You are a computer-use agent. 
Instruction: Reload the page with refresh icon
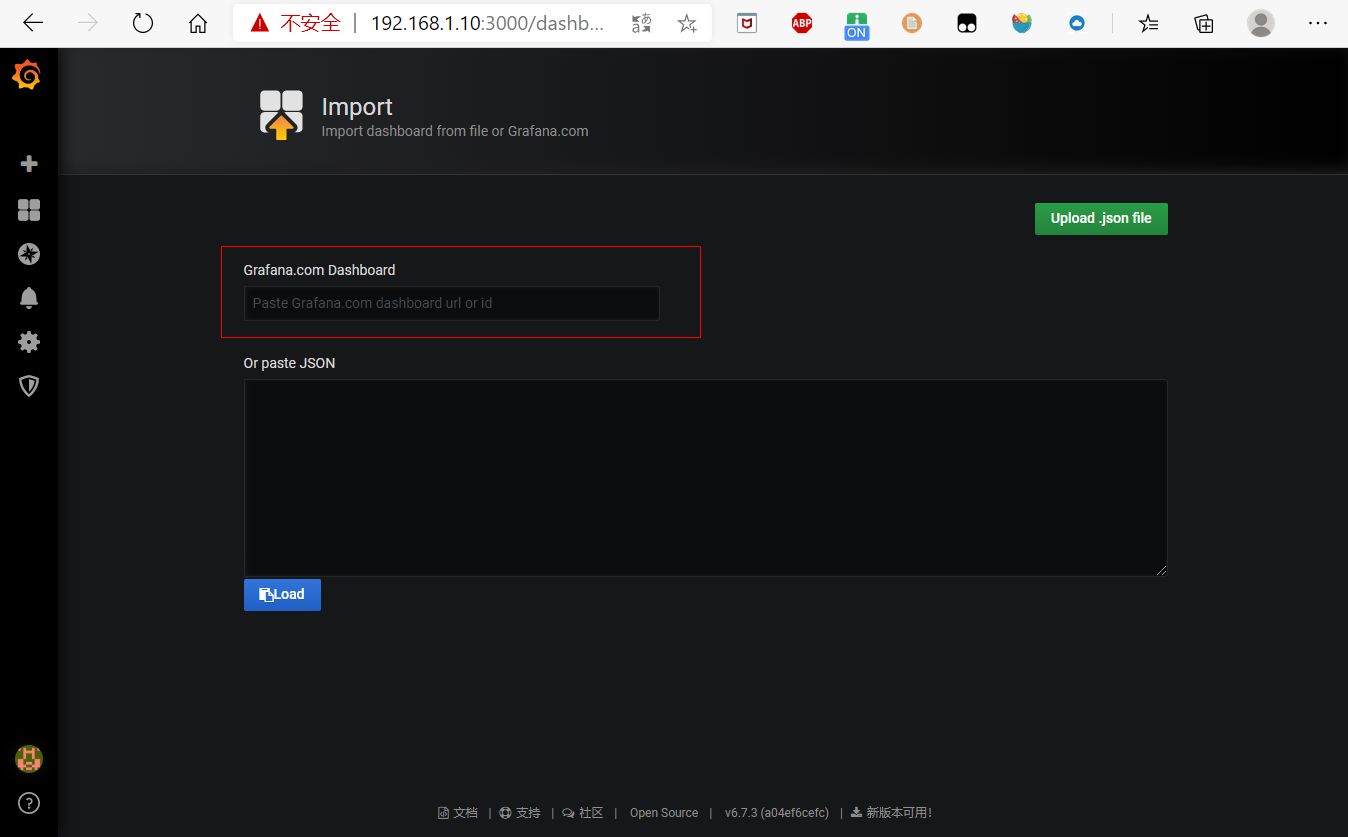143,23
